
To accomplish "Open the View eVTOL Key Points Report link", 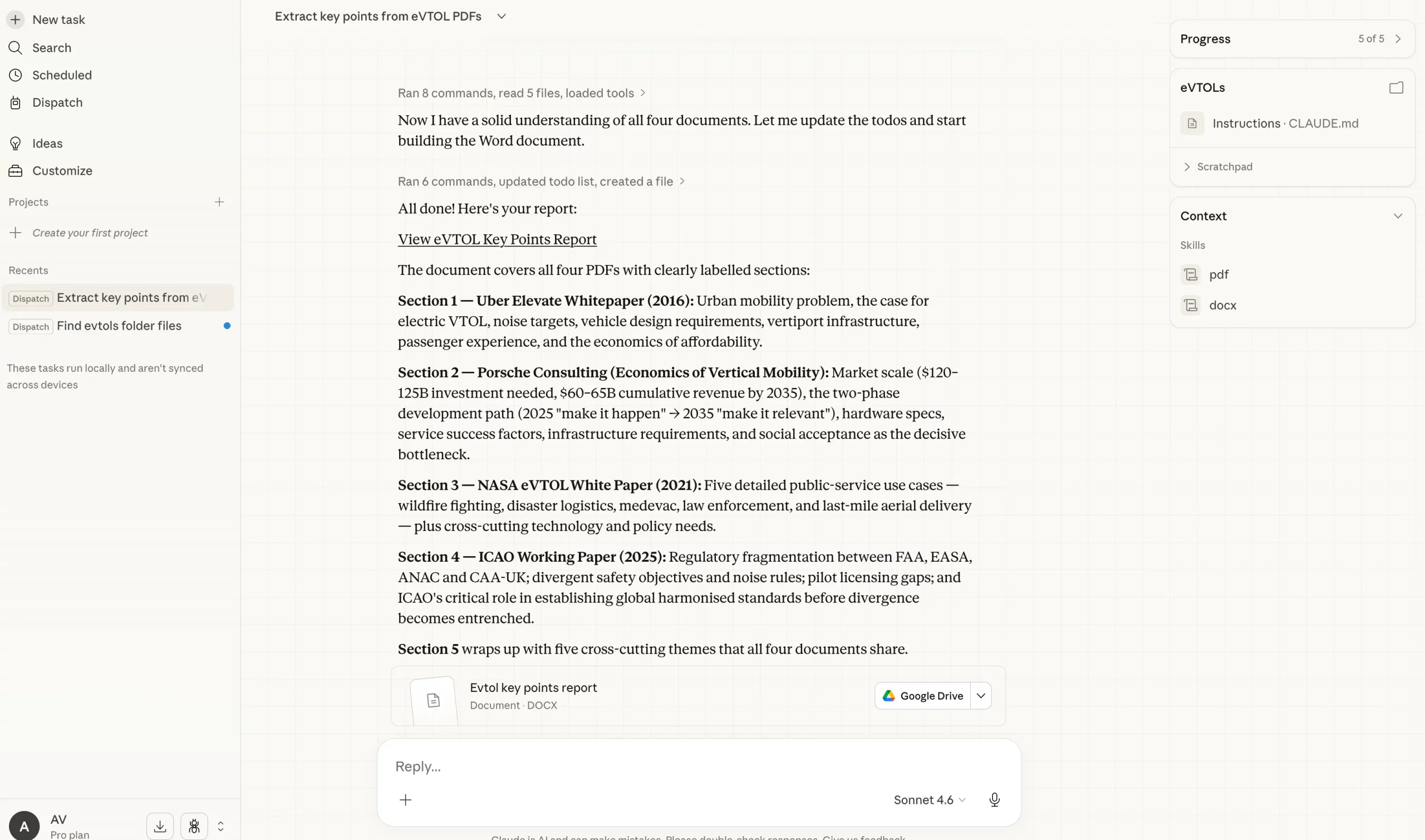I will click(x=497, y=239).
